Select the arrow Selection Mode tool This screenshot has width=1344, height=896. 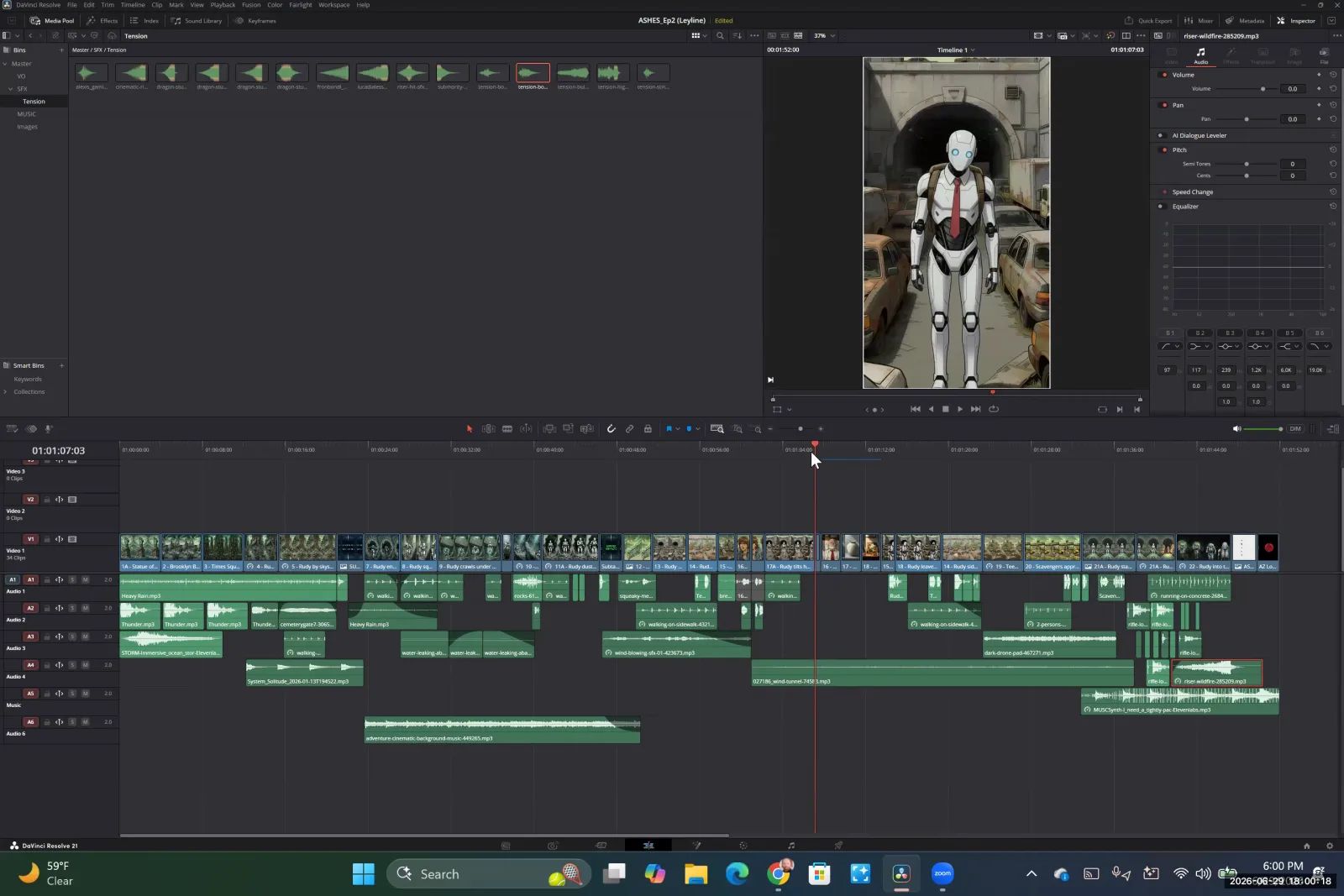pos(470,428)
